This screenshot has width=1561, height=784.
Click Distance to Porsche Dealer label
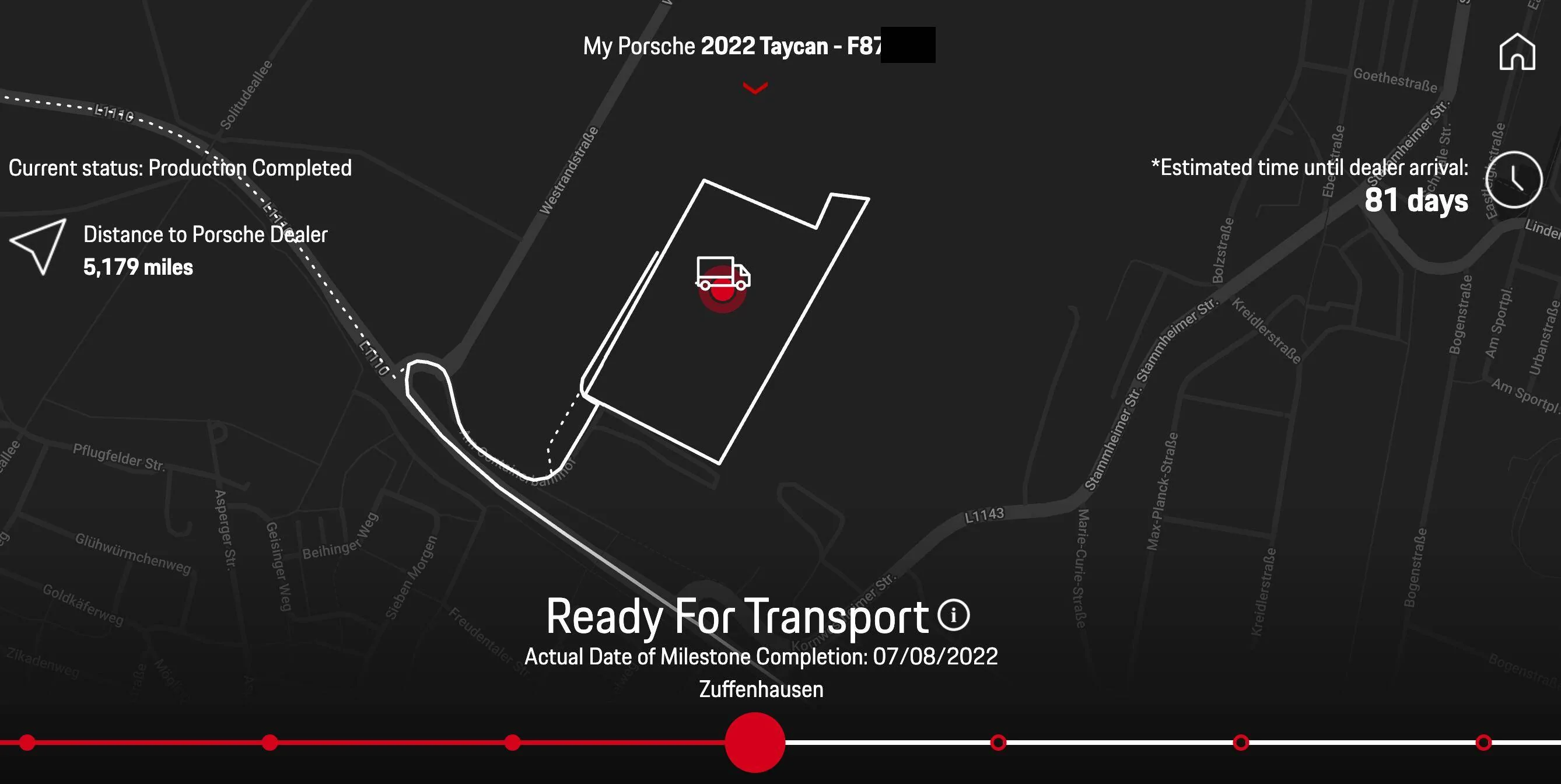pyautogui.click(x=205, y=235)
